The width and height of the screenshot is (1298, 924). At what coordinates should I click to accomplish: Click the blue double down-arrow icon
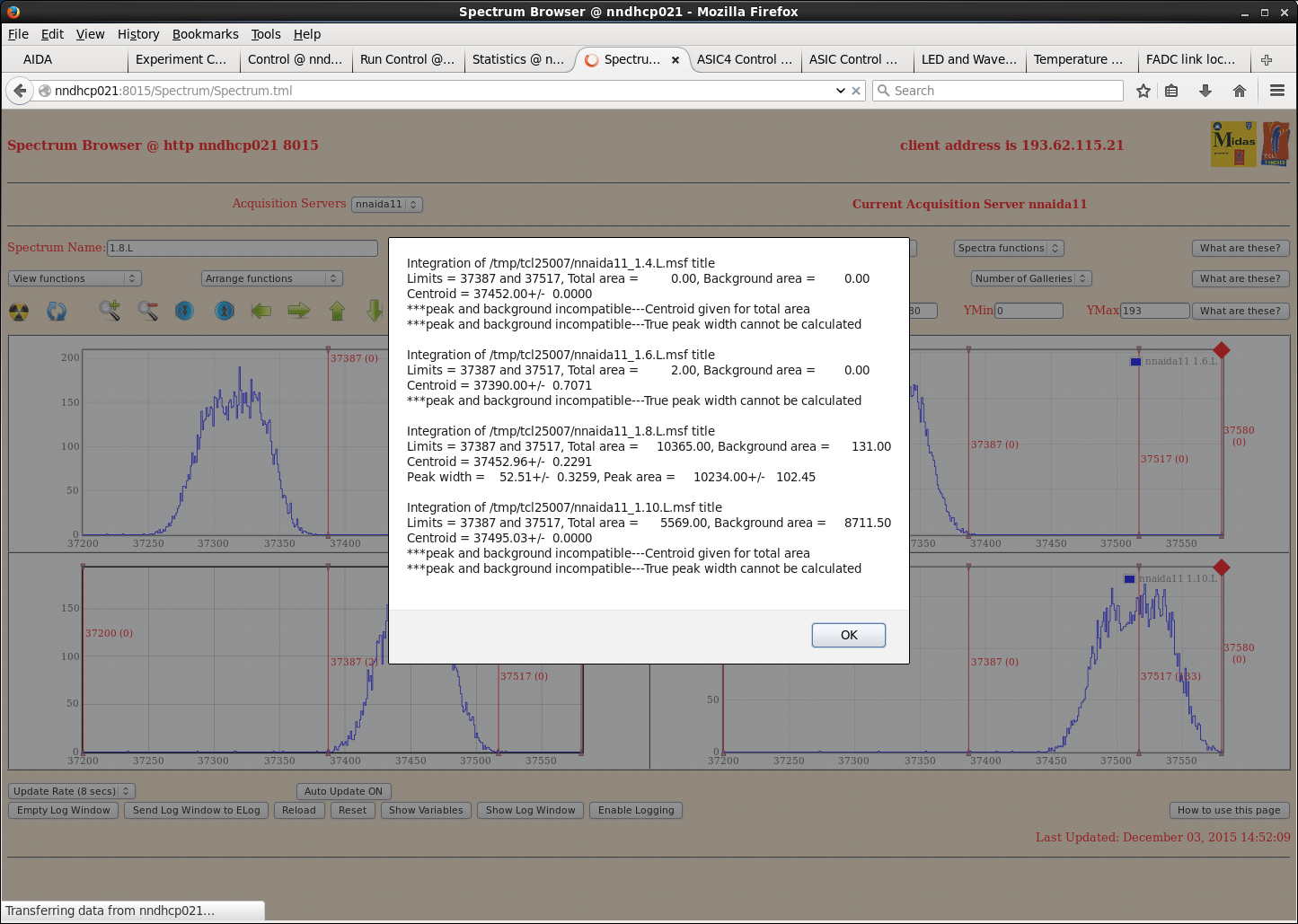185,311
